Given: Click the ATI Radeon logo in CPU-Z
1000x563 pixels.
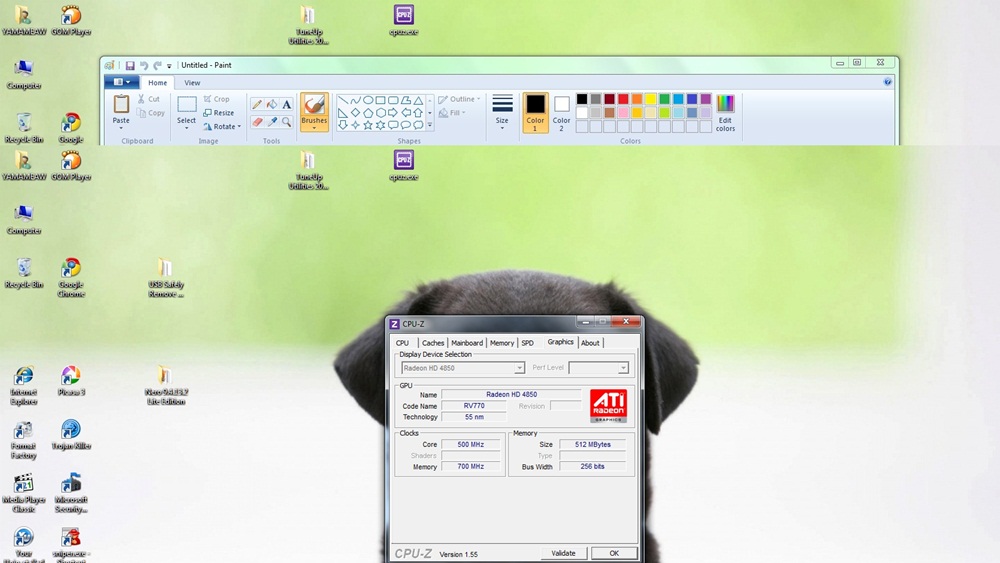Looking at the screenshot, I should tap(608, 406).
